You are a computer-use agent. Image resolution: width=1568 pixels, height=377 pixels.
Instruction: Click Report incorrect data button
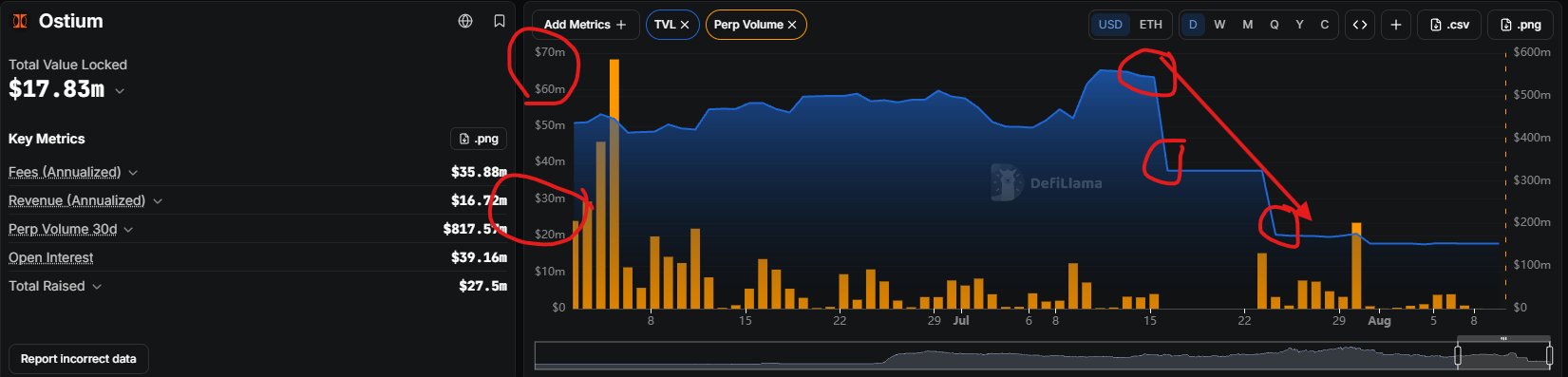(x=79, y=359)
